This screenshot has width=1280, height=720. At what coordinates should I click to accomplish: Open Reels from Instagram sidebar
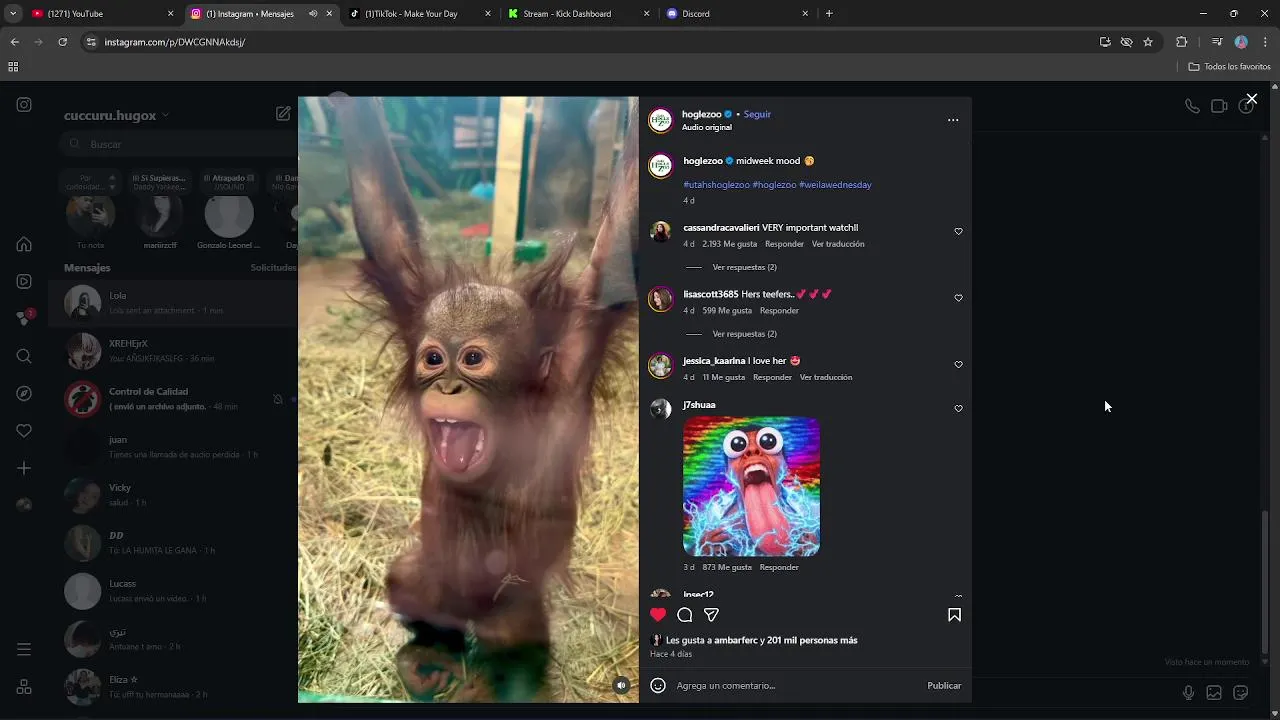[24, 282]
